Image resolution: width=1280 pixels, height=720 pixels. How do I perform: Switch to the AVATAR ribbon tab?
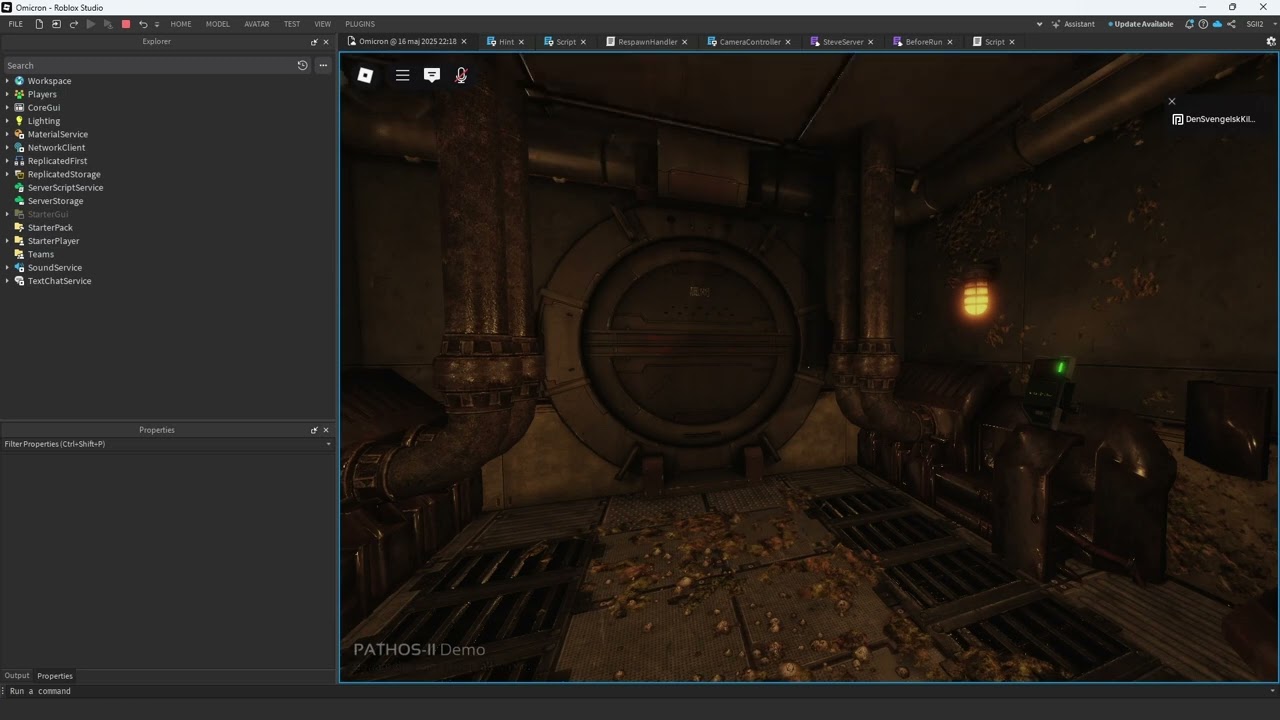click(x=257, y=24)
